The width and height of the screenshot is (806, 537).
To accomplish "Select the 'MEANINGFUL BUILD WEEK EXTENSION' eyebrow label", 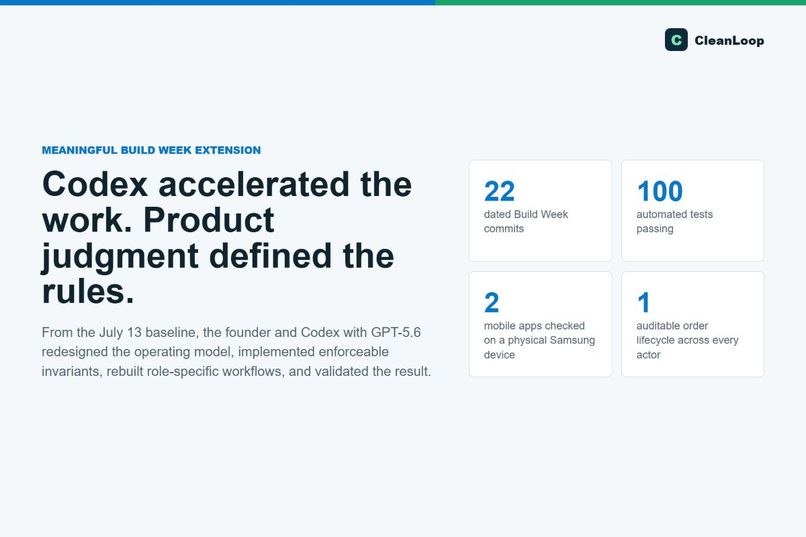I will 151,150.
